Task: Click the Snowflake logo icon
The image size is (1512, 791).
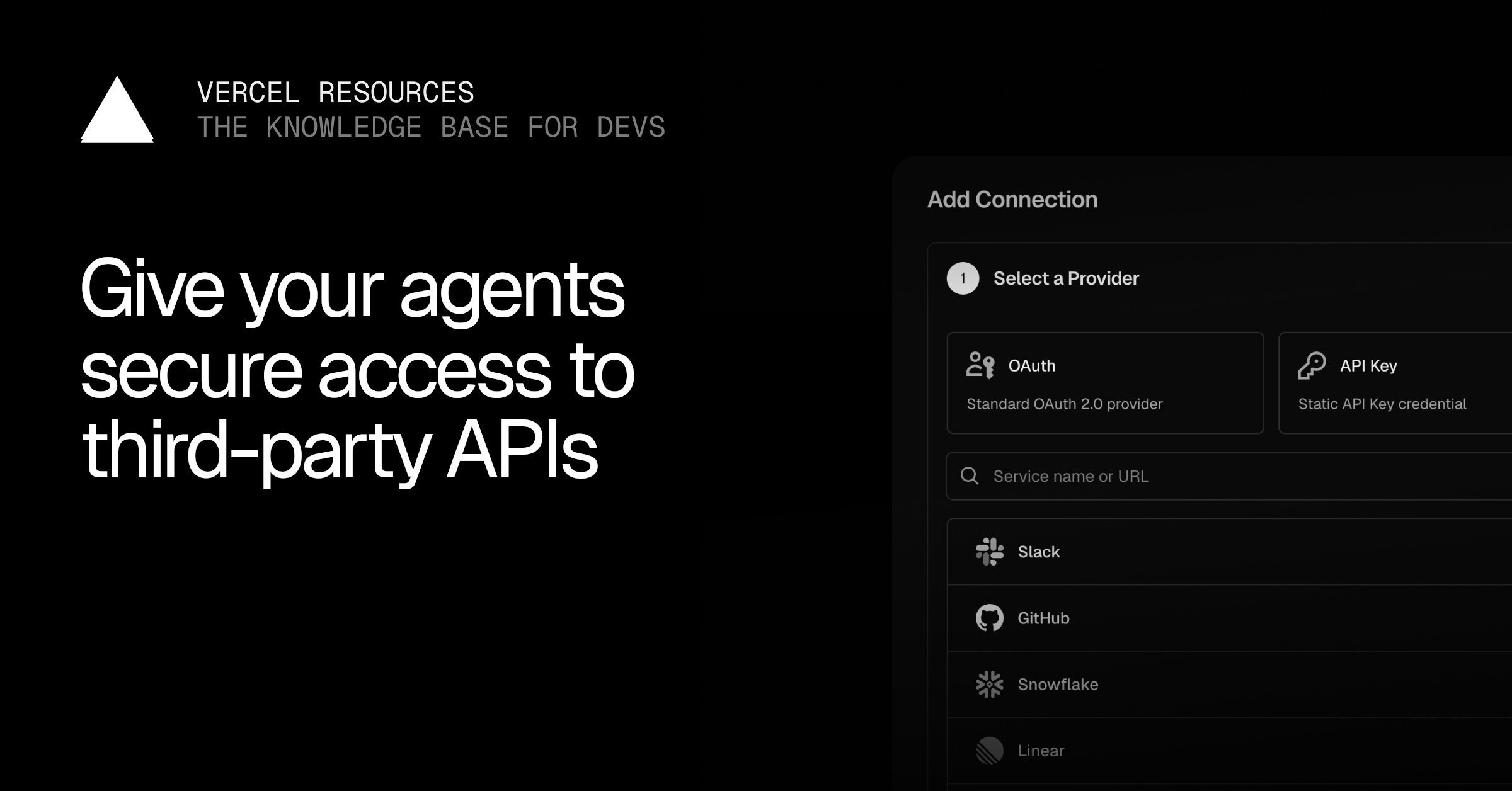Action: point(990,685)
